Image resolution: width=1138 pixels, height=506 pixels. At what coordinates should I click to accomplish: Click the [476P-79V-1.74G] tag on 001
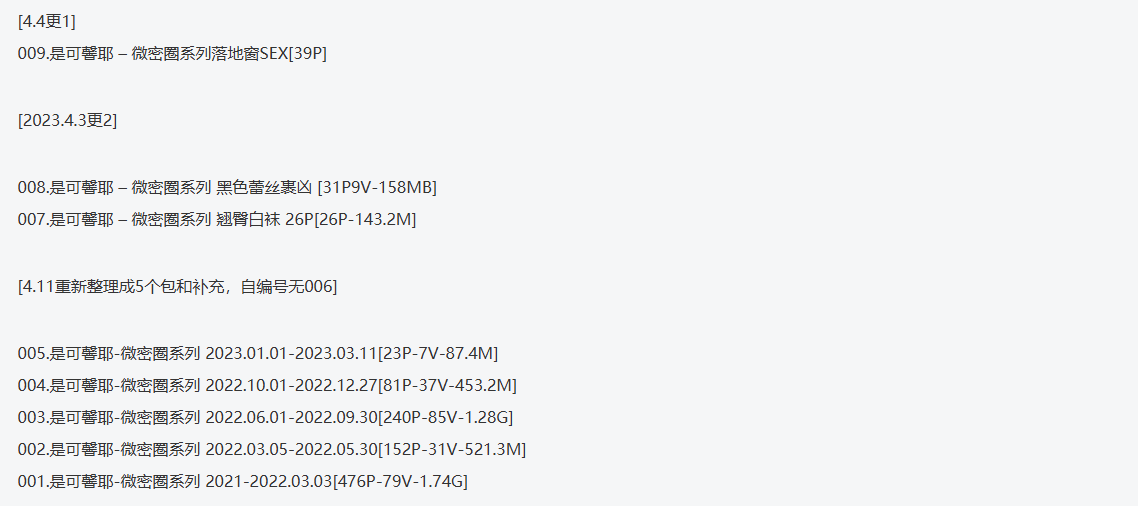[x=400, y=481]
